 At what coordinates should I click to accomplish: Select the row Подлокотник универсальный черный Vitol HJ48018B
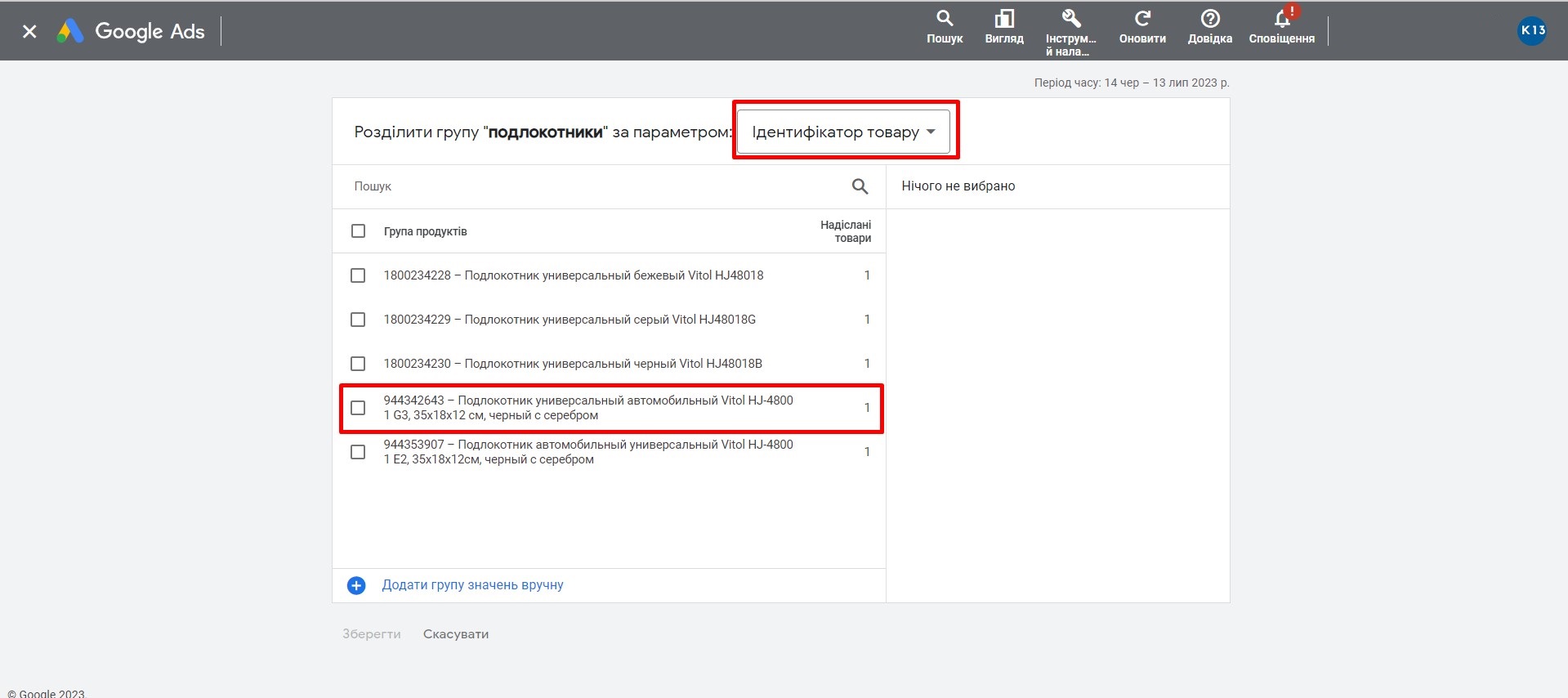click(x=609, y=364)
